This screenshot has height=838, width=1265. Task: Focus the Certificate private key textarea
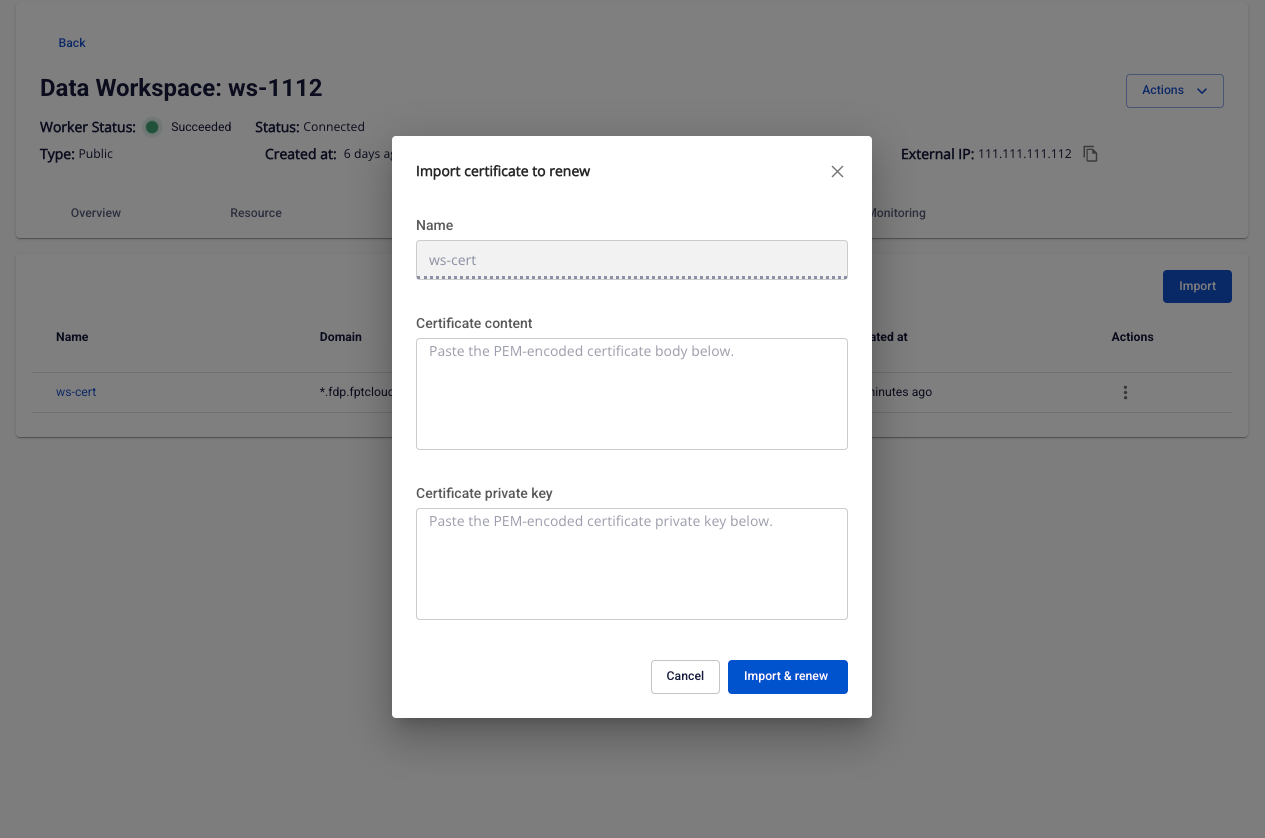[x=631, y=564]
